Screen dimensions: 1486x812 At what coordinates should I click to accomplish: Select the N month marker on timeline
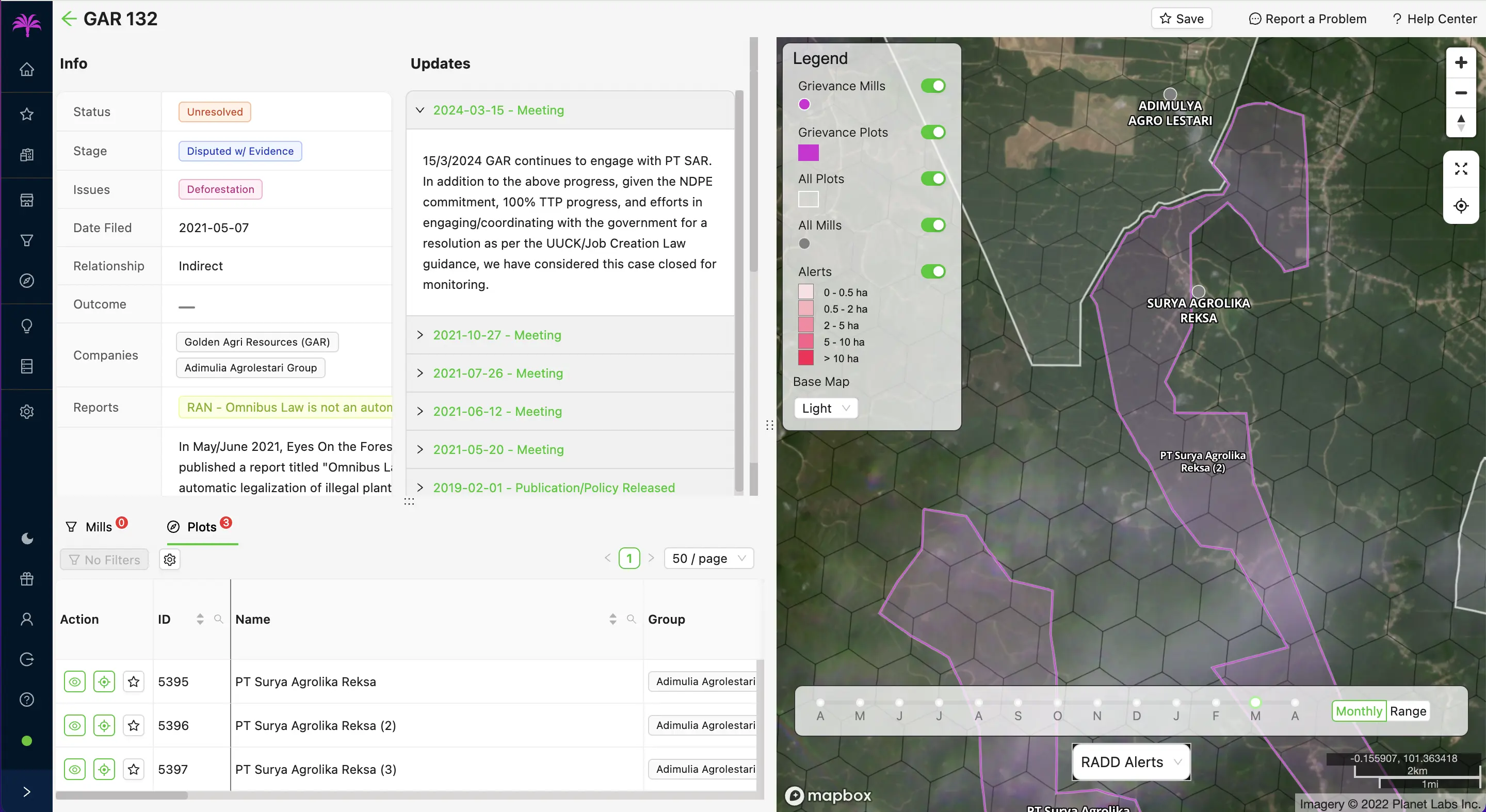(x=1096, y=703)
